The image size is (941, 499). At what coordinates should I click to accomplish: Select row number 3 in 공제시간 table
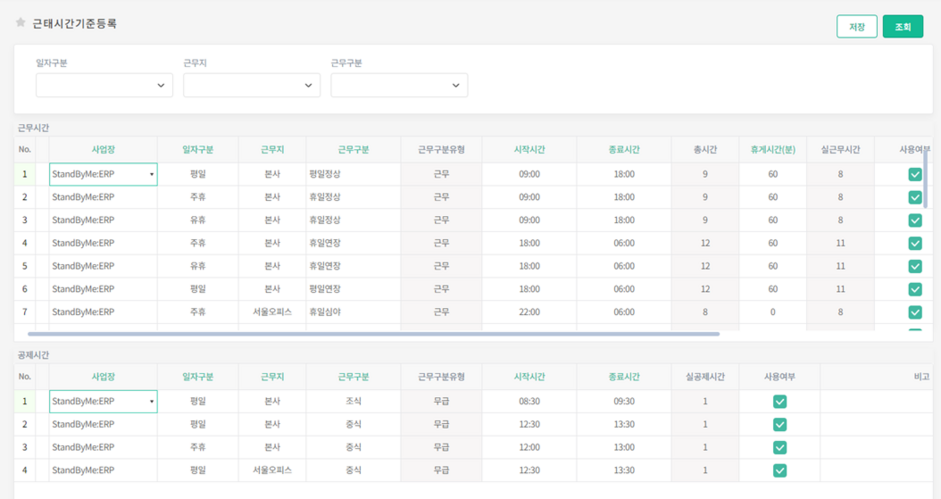[x=25, y=448]
